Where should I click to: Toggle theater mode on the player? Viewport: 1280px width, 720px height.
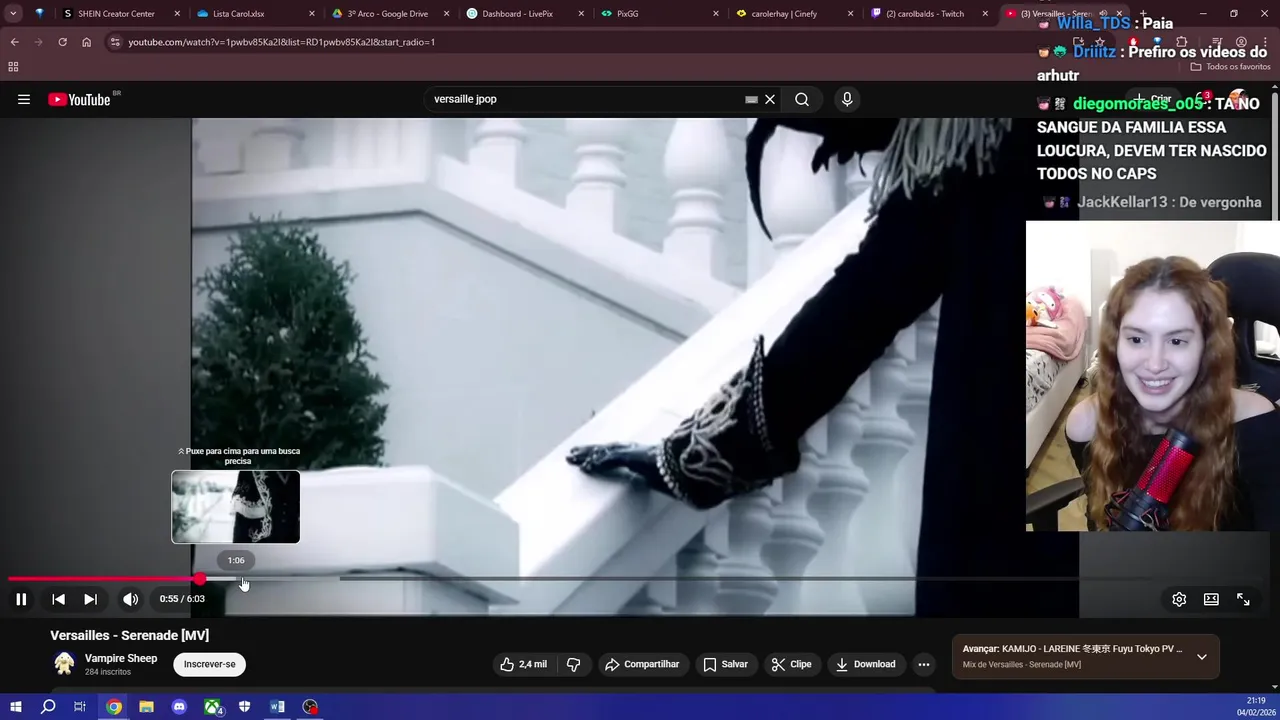(x=1211, y=599)
